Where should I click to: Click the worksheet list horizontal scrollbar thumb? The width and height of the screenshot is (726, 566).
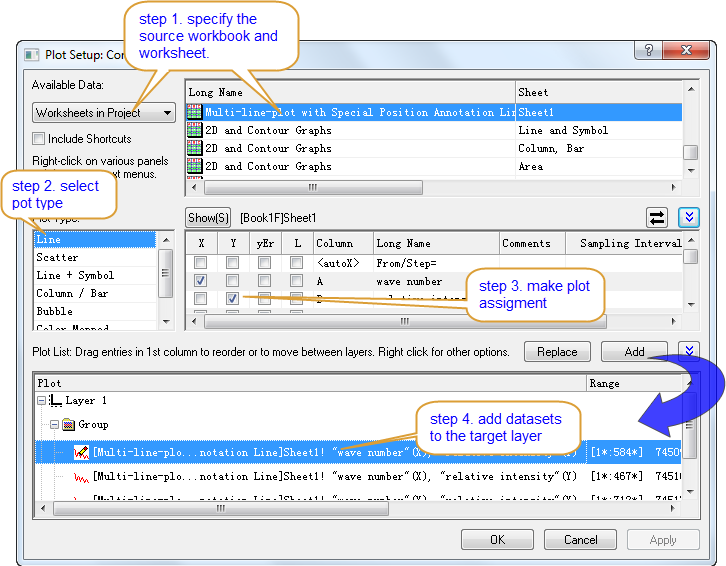(313, 187)
